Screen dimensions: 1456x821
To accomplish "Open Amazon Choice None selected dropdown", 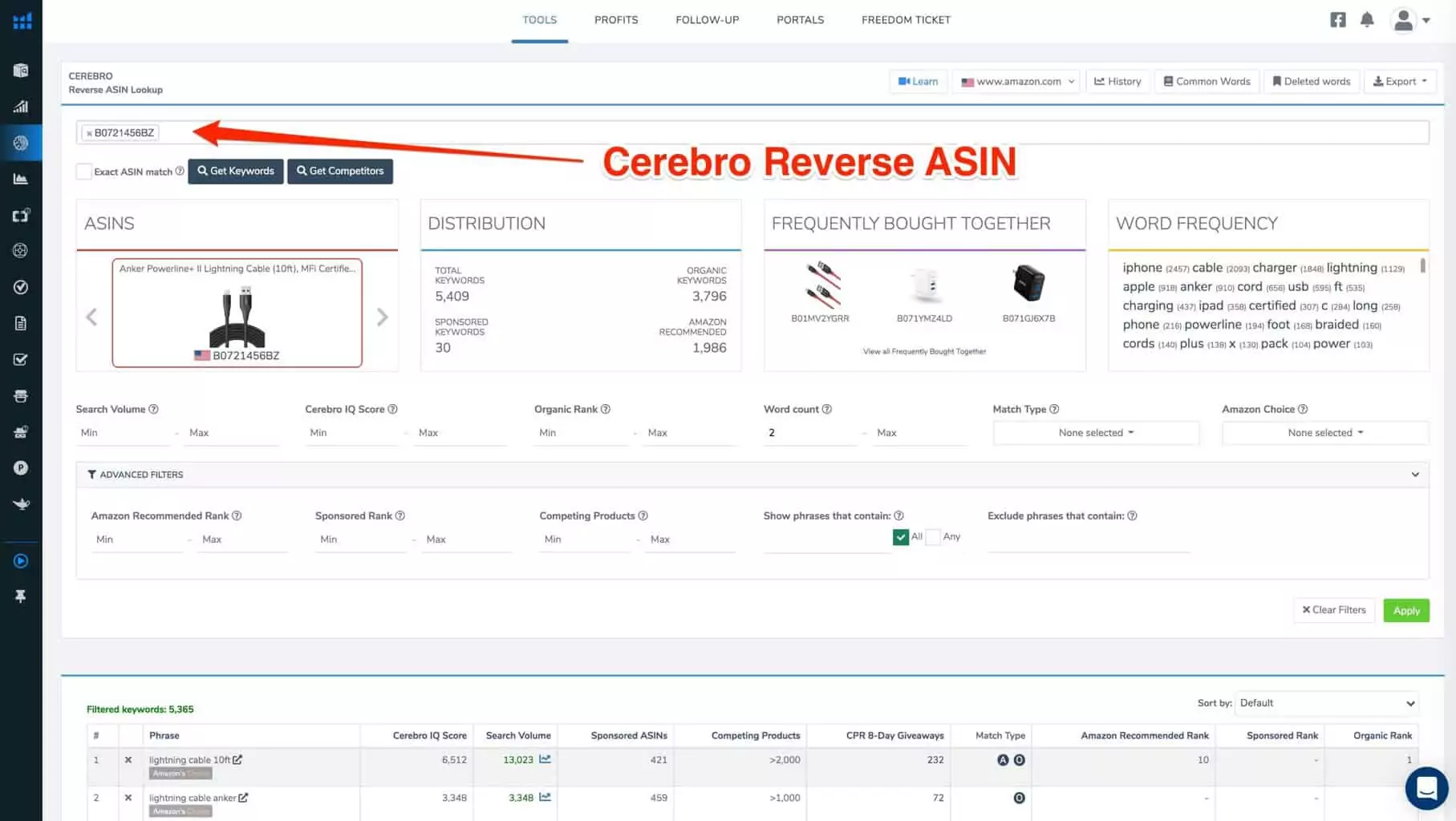I will (x=1325, y=433).
